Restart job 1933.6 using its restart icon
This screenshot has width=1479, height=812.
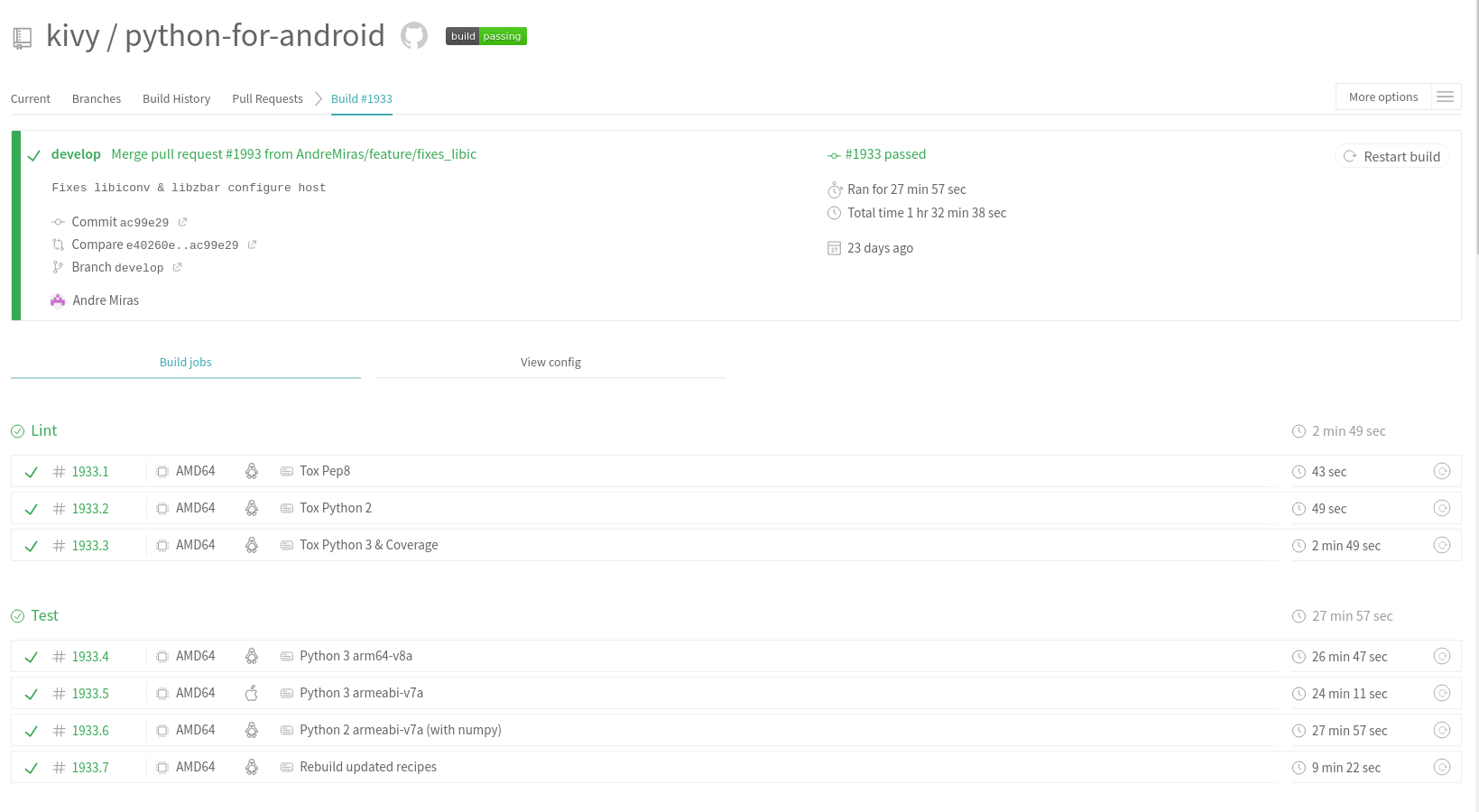(x=1442, y=730)
